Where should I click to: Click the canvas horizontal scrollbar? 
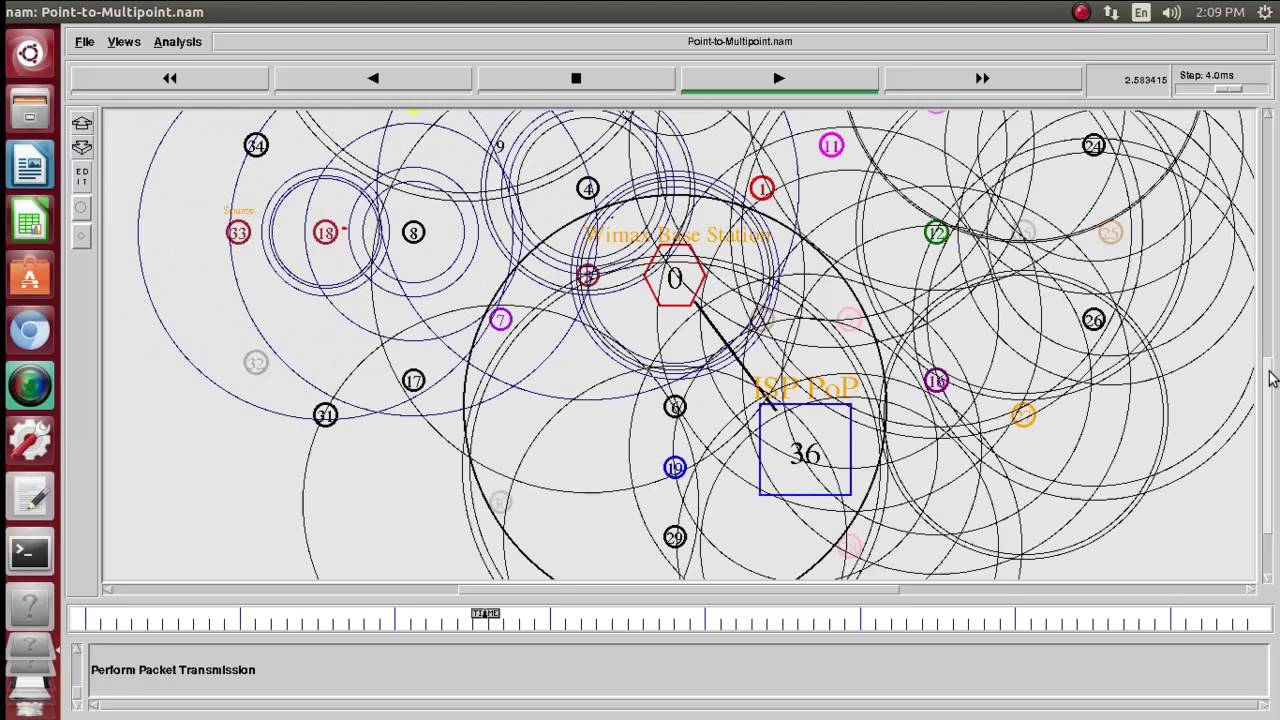click(679, 589)
